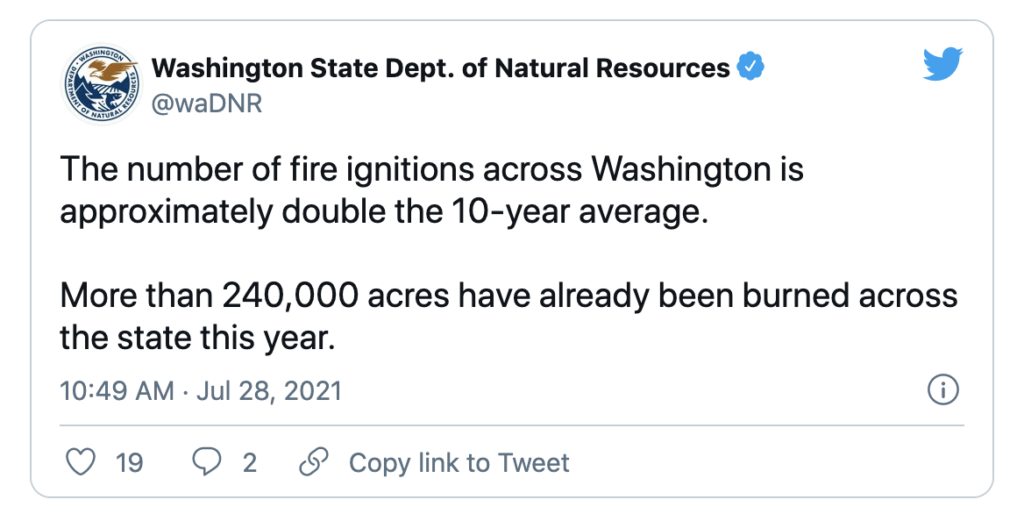This screenshot has height=528, width=1024.
Task: Click the chain link icon
Action: (x=313, y=463)
